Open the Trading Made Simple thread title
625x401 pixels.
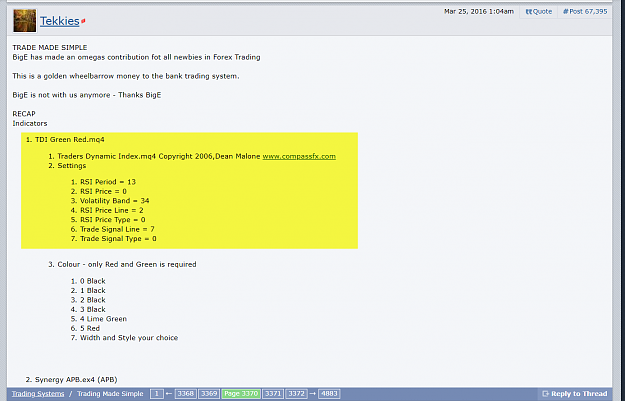[x=110, y=394]
